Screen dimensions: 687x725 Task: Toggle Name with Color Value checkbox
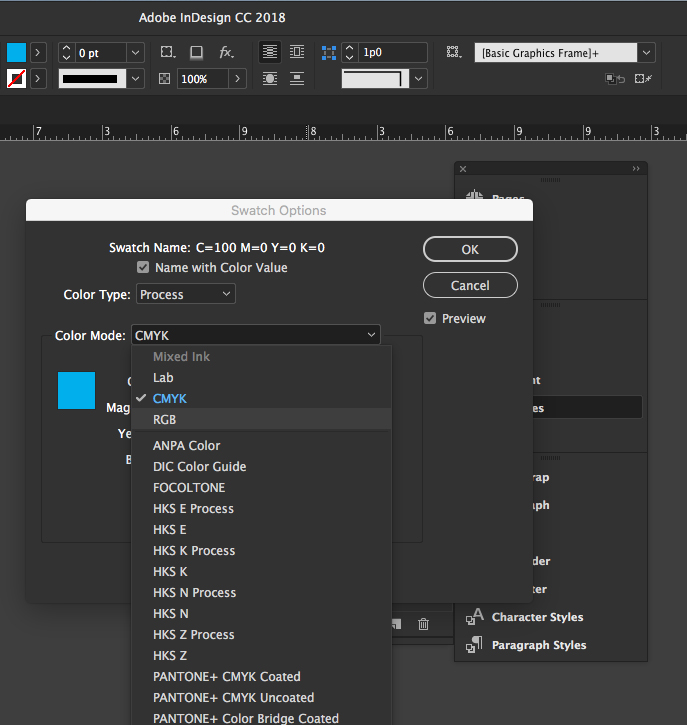pyautogui.click(x=143, y=267)
